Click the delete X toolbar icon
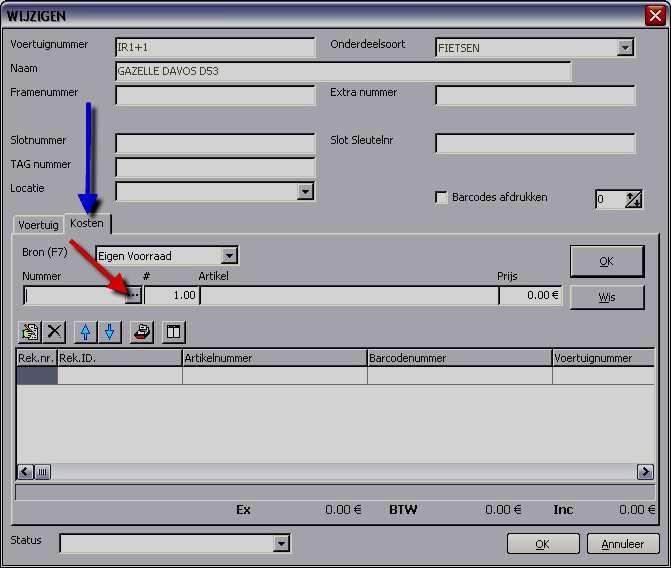671x568 pixels. coord(54,332)
